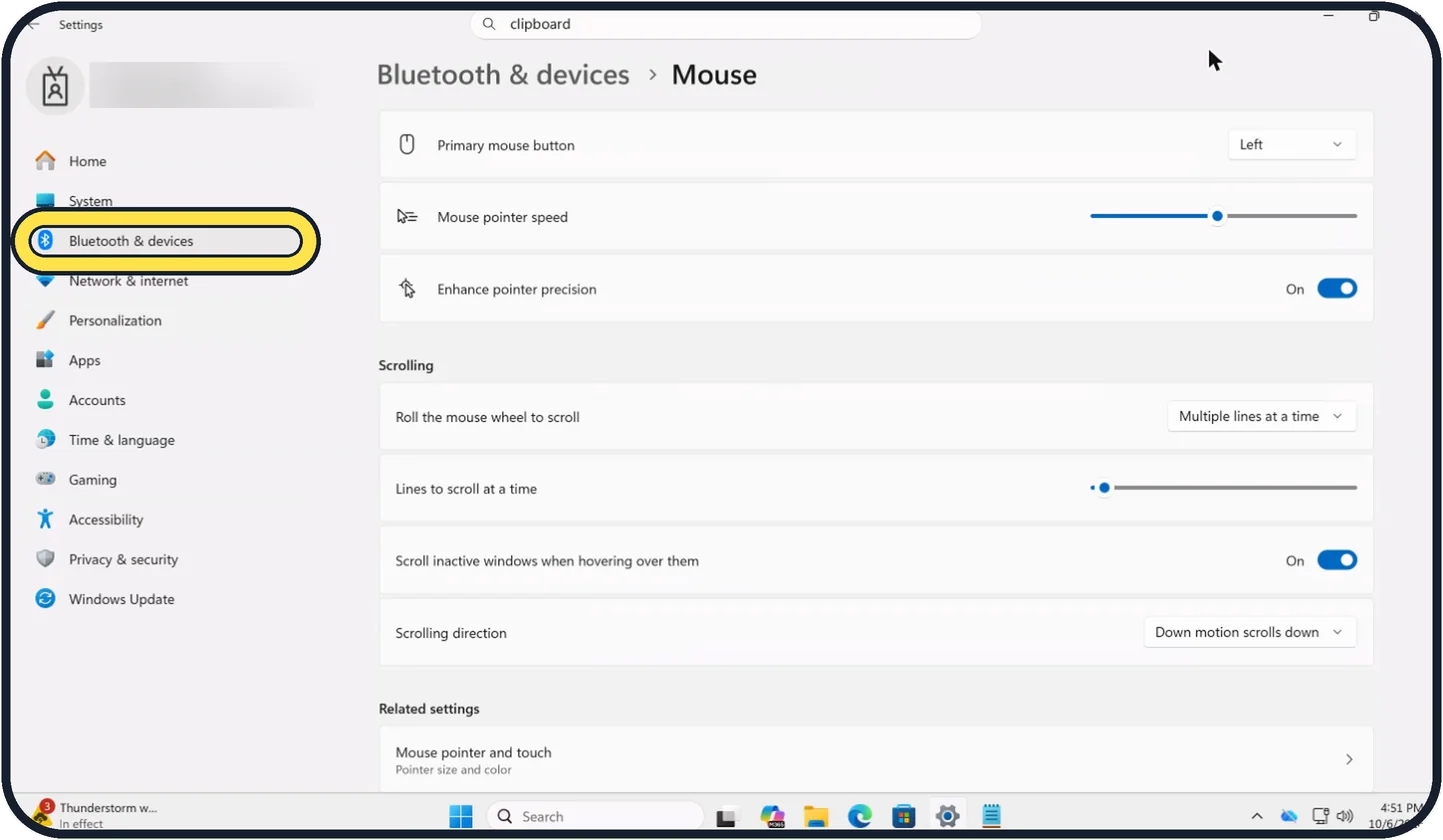Click the Settings search box containing clipboard
1443x840 pixels.
pos(726,24)
